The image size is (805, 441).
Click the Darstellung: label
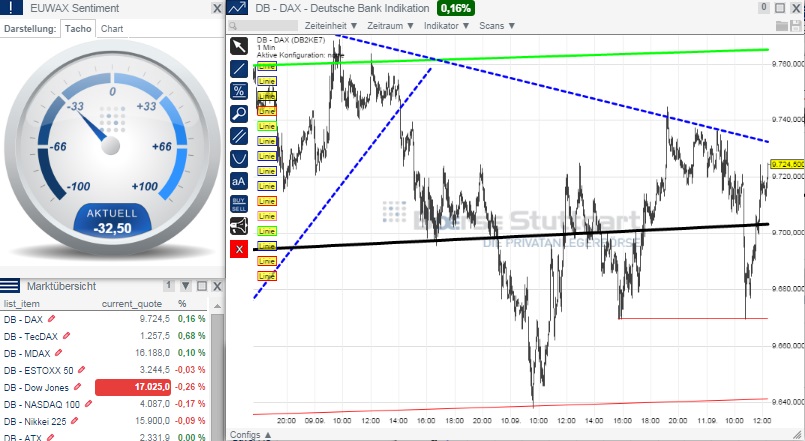coord(30,29)
